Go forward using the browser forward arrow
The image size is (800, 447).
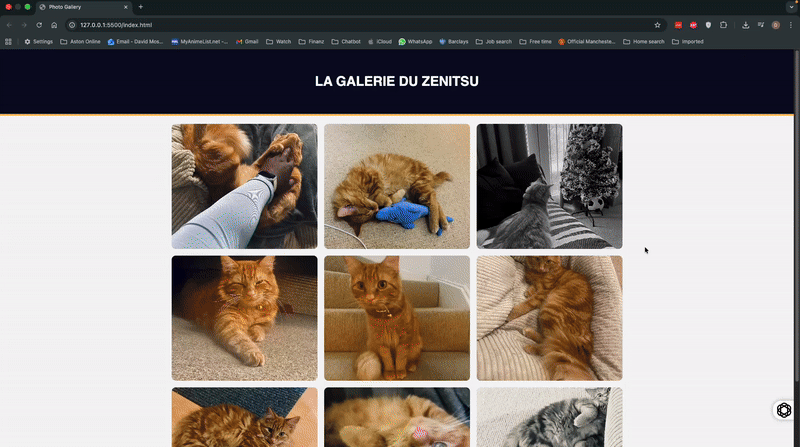pos(24,25)
